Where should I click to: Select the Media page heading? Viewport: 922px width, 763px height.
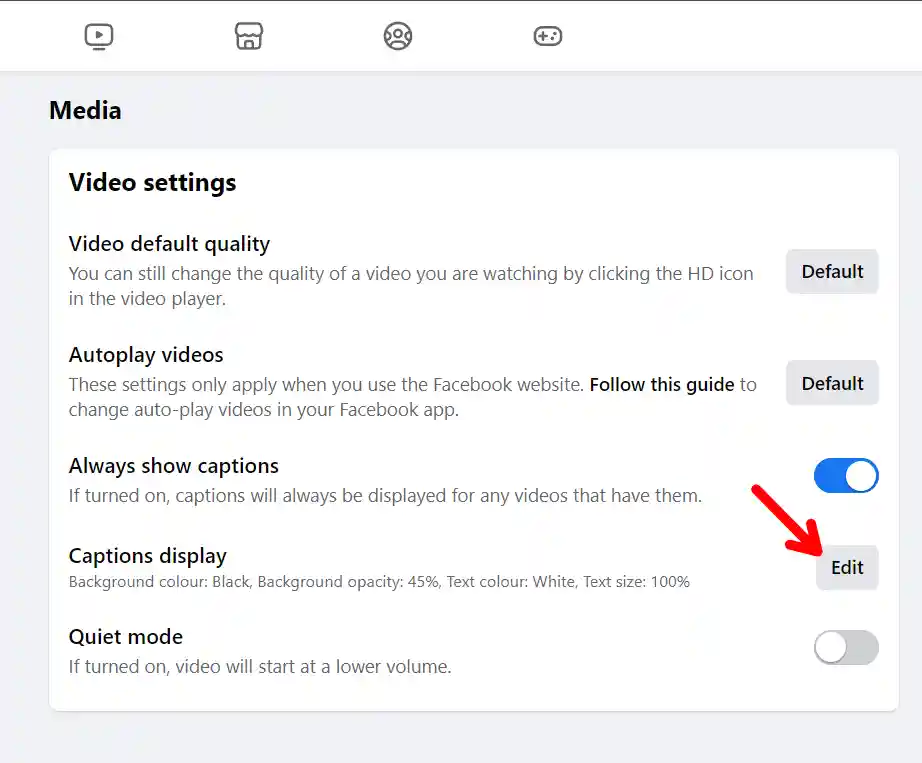[x=85, y=110]
